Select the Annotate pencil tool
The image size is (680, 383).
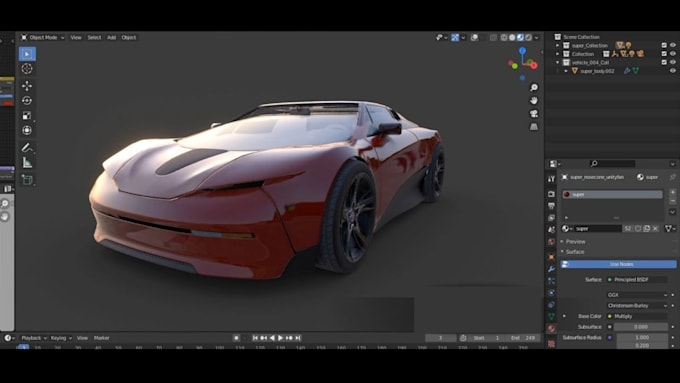27,147
